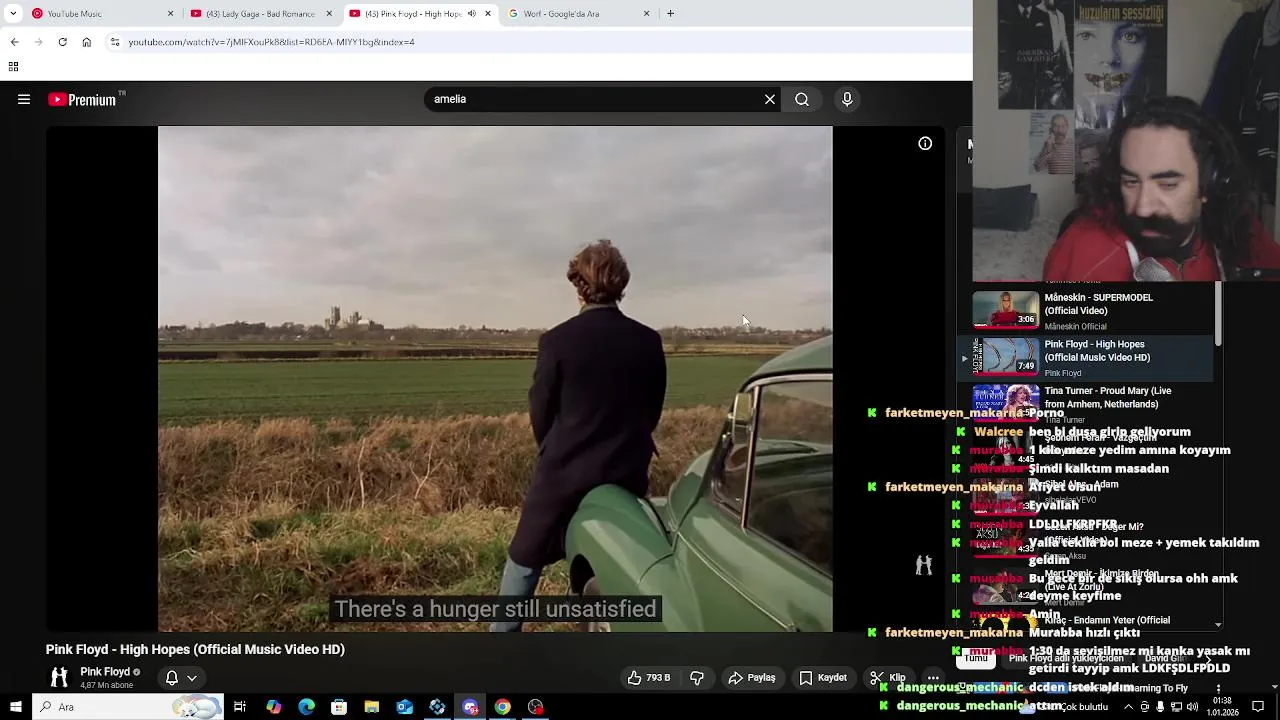Viewport: 1280px width, 720px height.
Task: Click the magnifier search button
Action: tap(802, 99)
